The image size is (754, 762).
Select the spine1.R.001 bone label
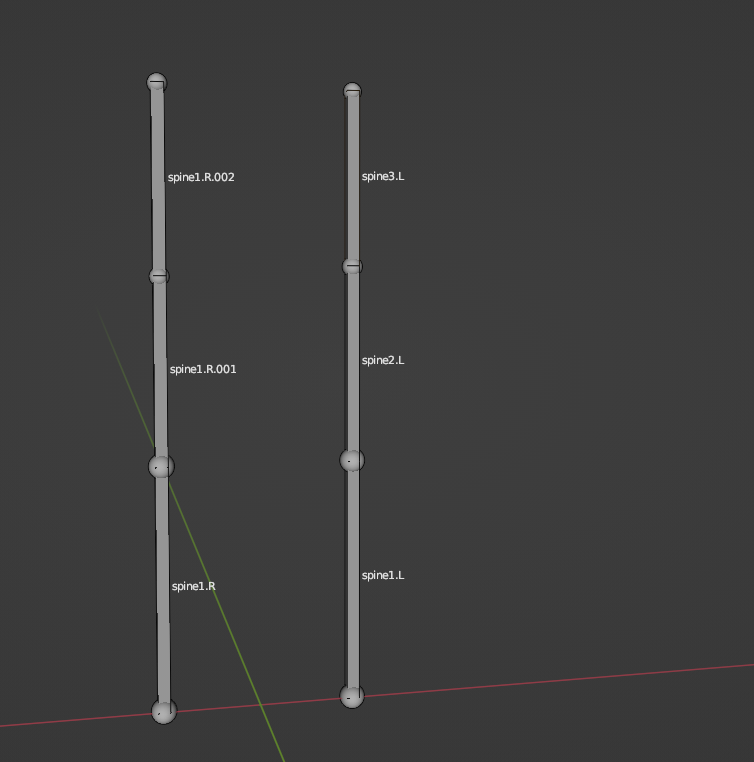(203, 369)
